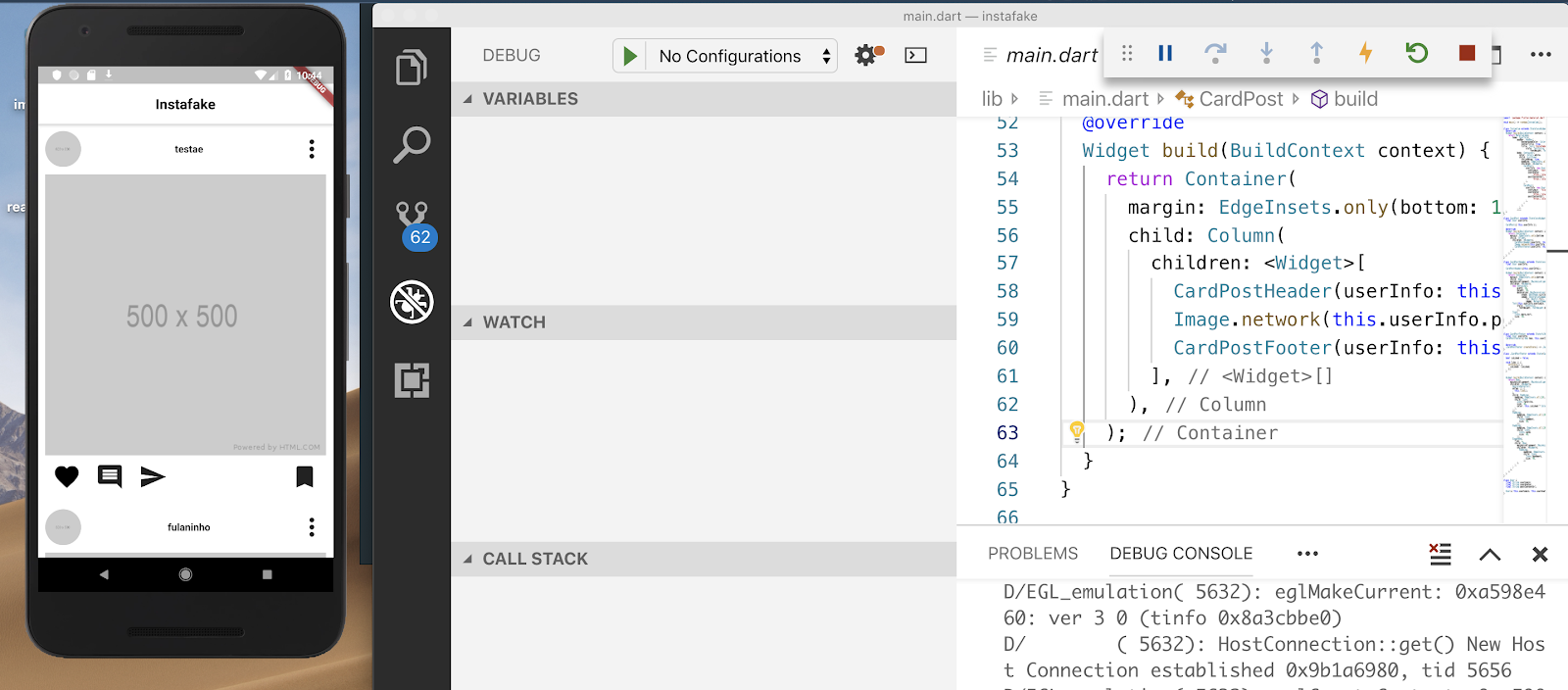Tap the Android home button
1568x690 pixels.
pyautogui.click(x=185, y=574)
